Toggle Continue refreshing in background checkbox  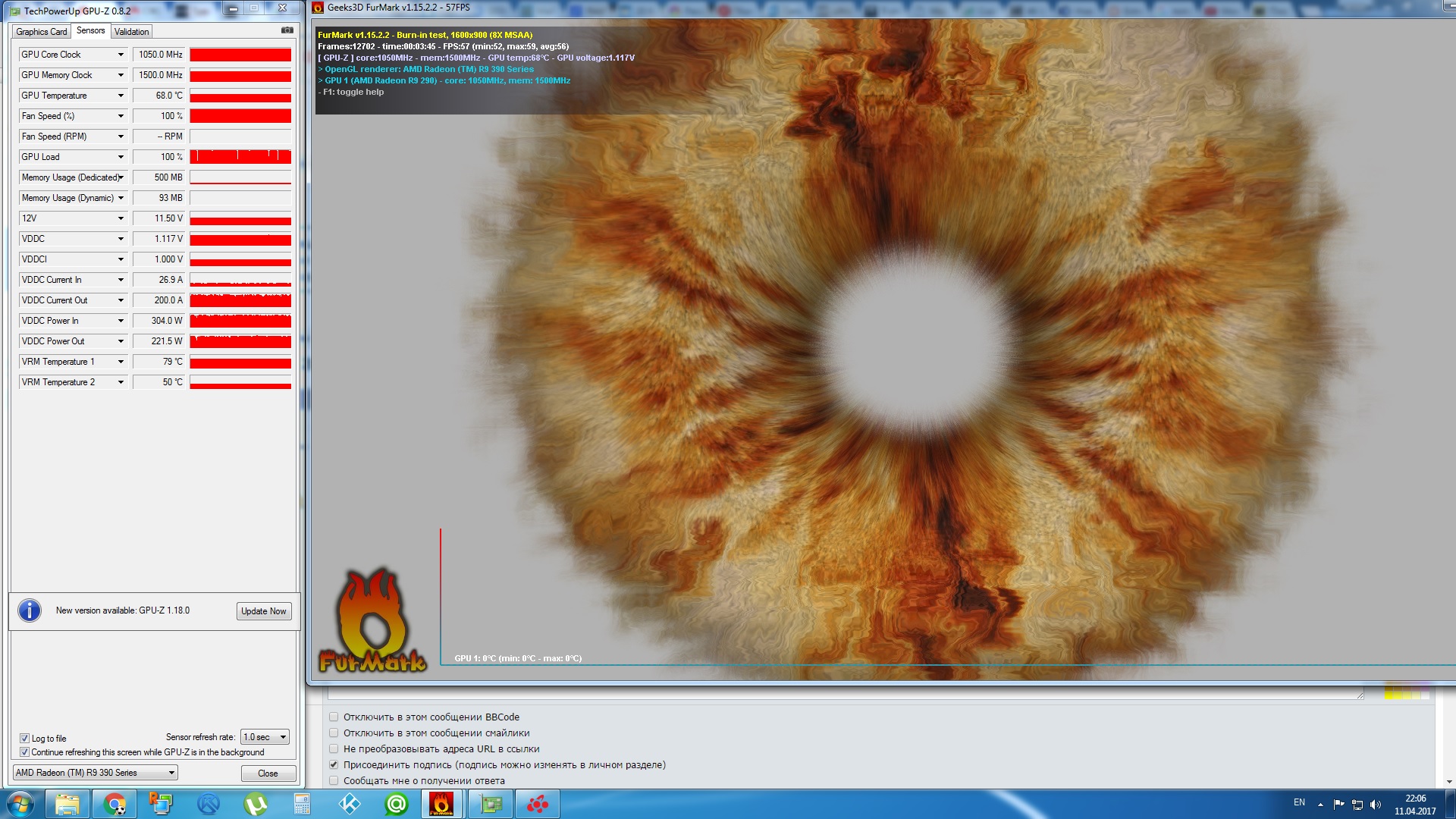(x=24, y=752)
